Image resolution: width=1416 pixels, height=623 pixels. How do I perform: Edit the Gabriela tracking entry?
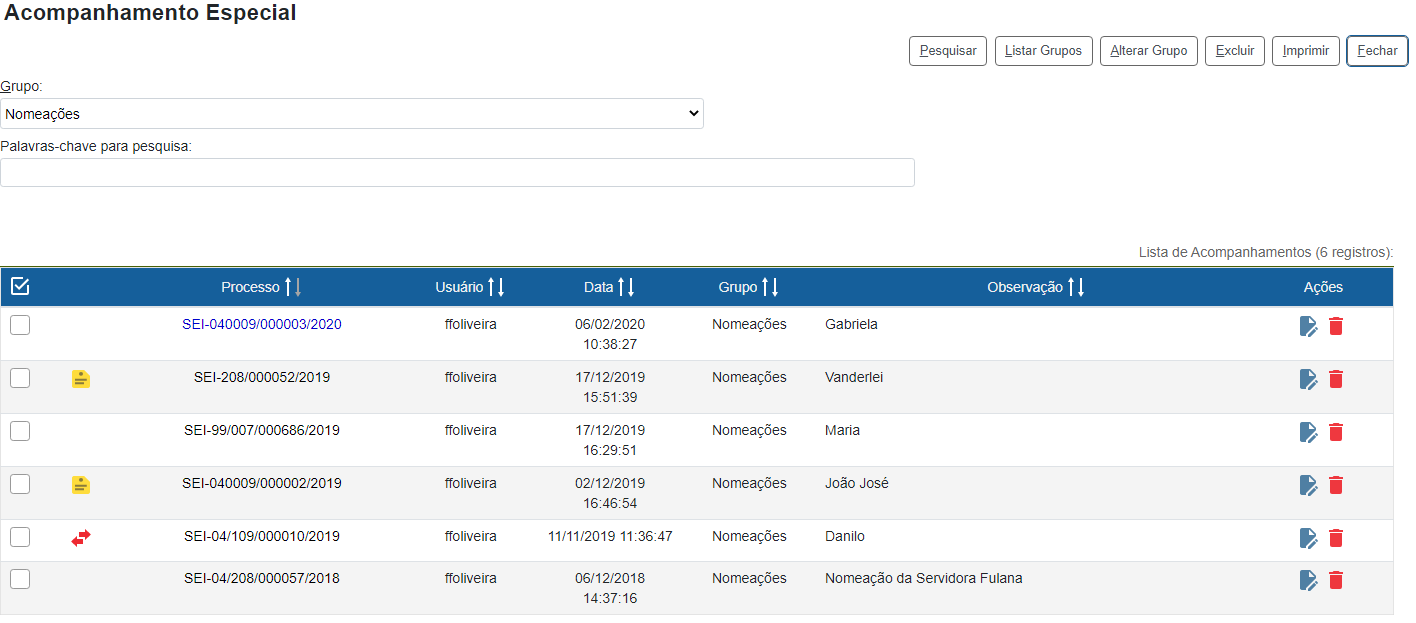pos(1308,326)
